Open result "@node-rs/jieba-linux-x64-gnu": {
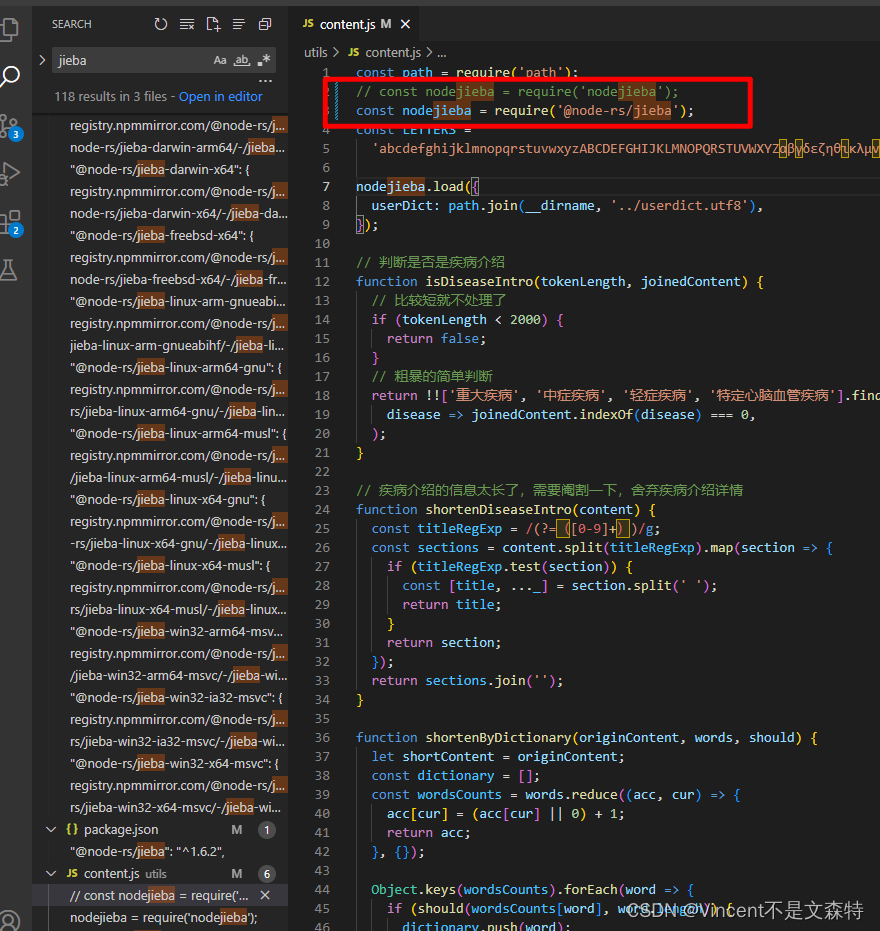Viewport: 880px width, 931px height. pyautogui.click(x=168, y=499)
